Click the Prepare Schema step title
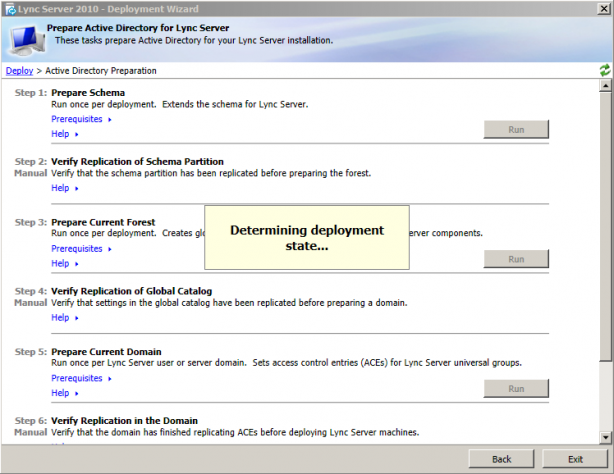The height and width of the screenshot is (474, 614). click(x=88, y=93)
